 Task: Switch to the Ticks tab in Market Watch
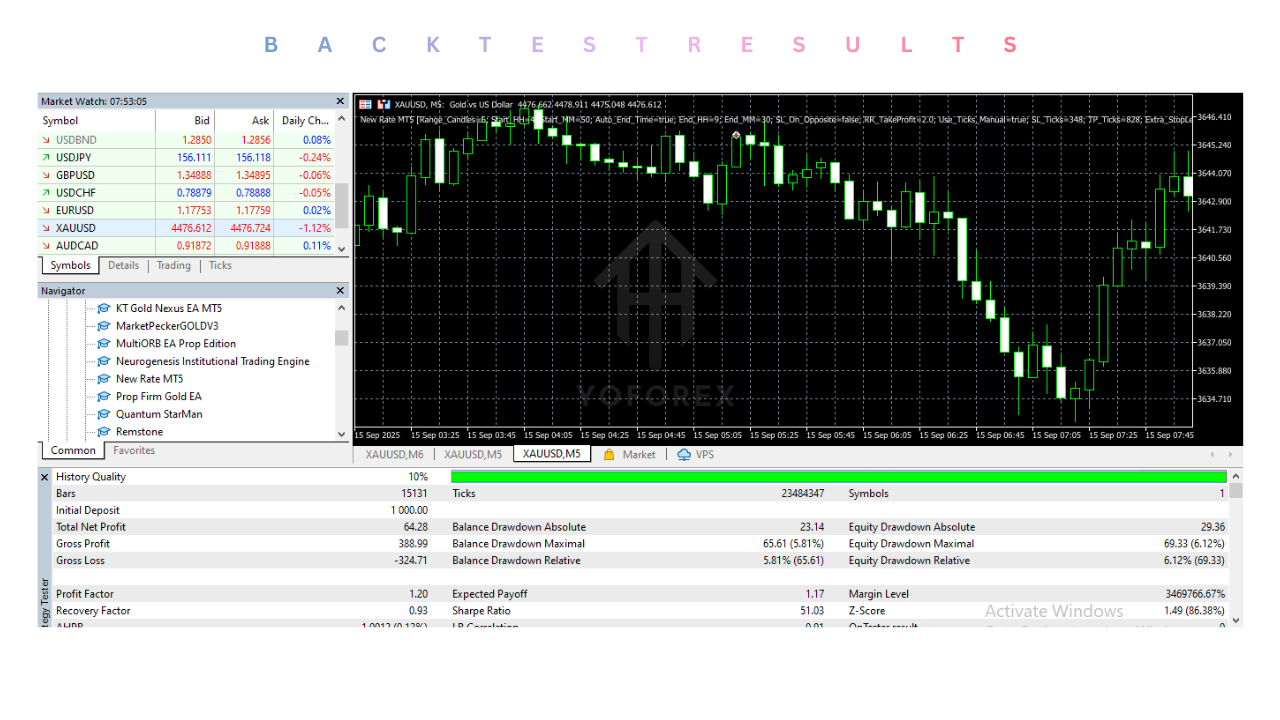[x=219, y=265]
